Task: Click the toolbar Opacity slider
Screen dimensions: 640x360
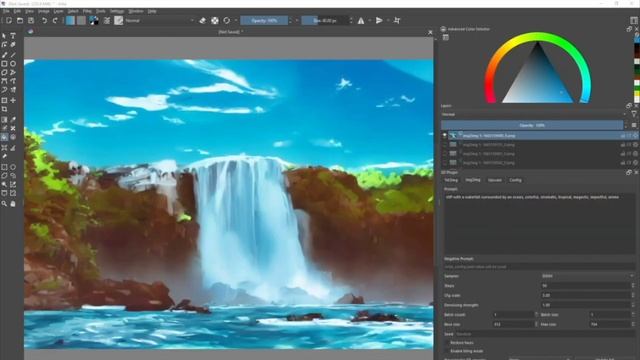Action: pos(264,20)
